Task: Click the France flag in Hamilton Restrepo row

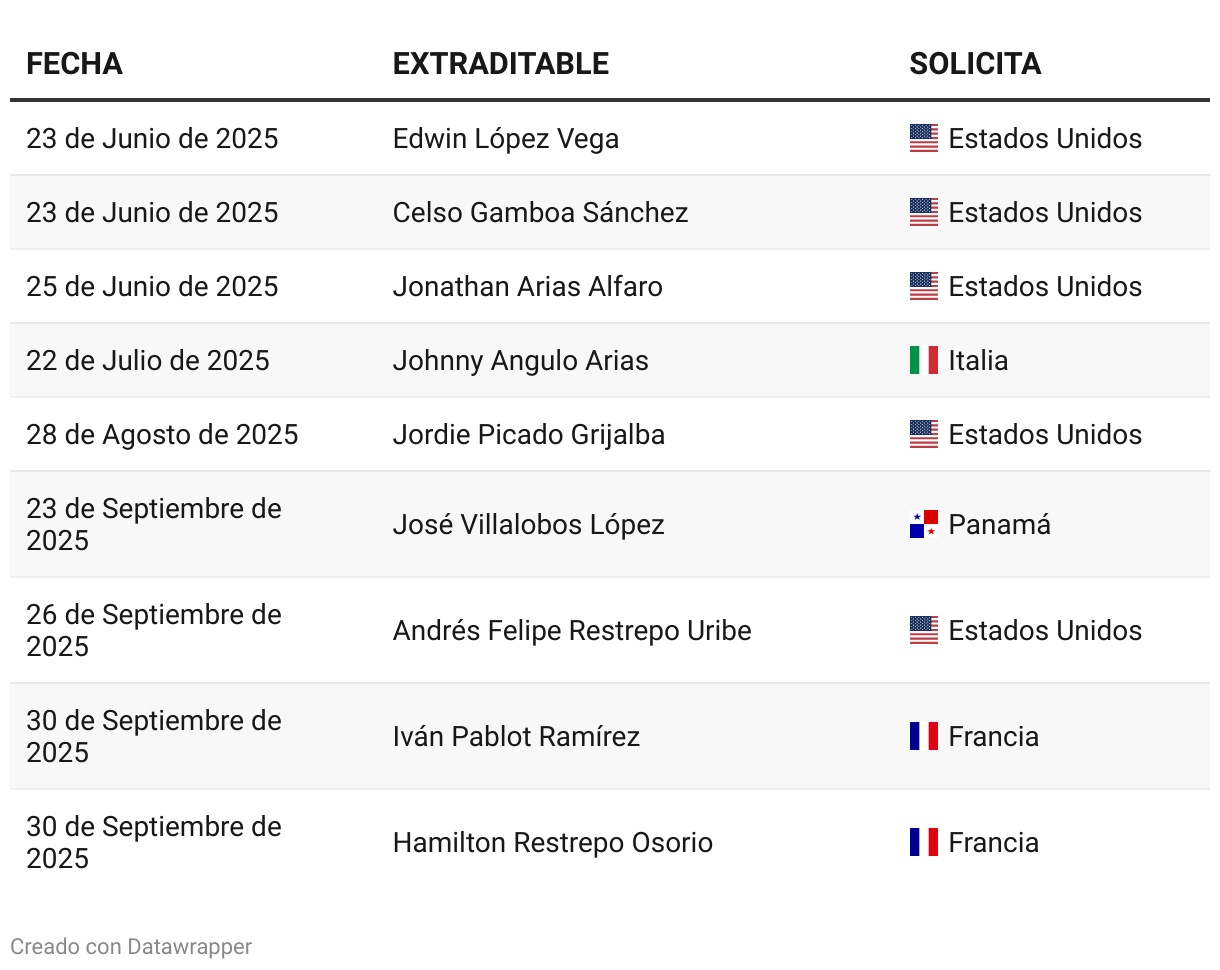Action: [923, 842]
